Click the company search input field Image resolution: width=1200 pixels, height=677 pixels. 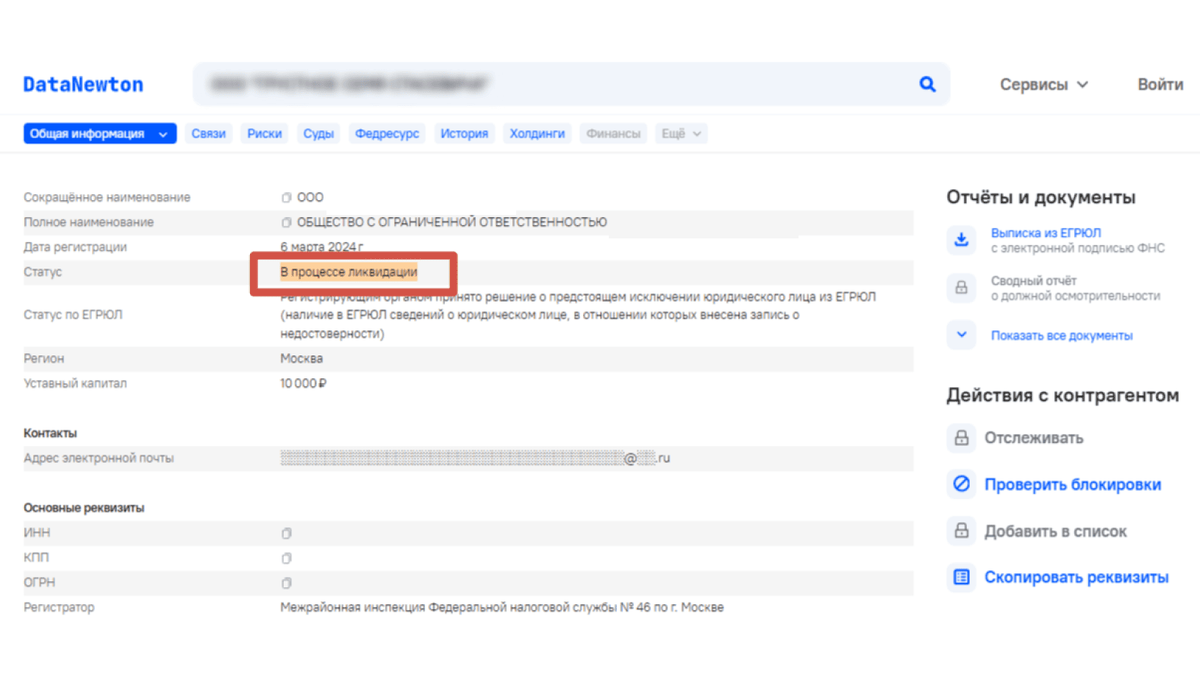(571, 85)
